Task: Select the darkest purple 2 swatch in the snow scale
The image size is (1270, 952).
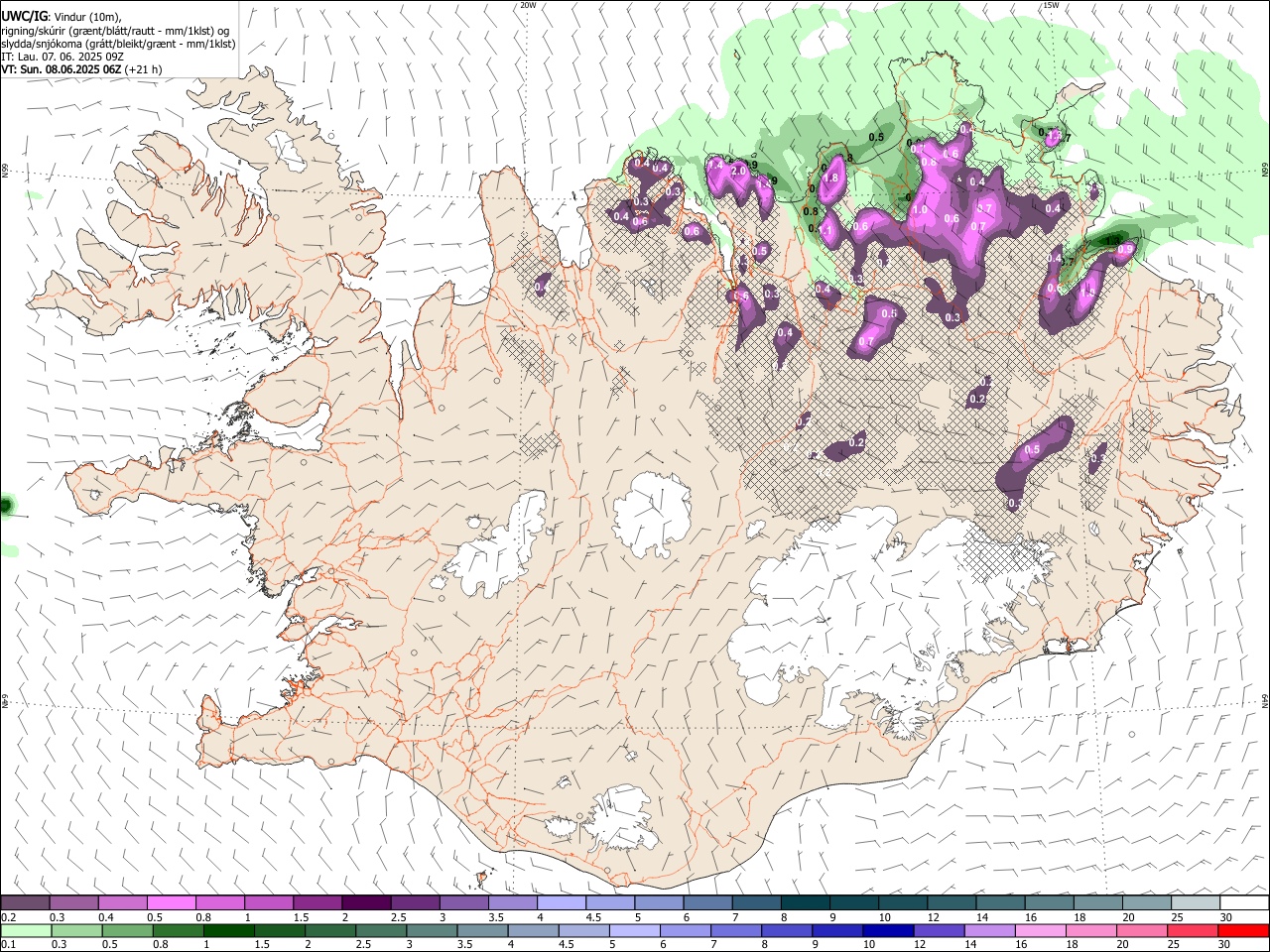Action: [366, 903]
